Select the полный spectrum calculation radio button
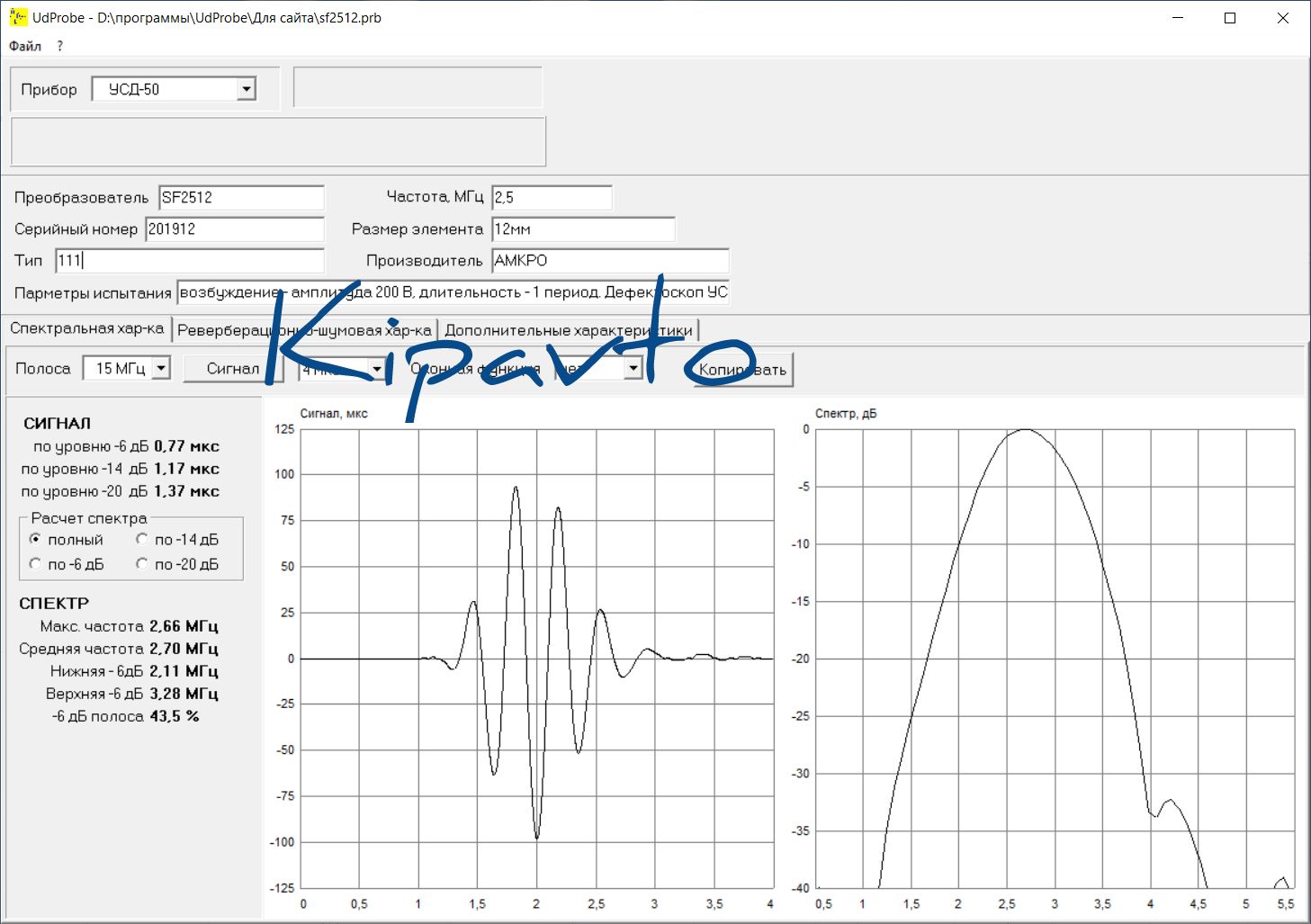The height and width of the screenshot is (924, 1311). 36,540
